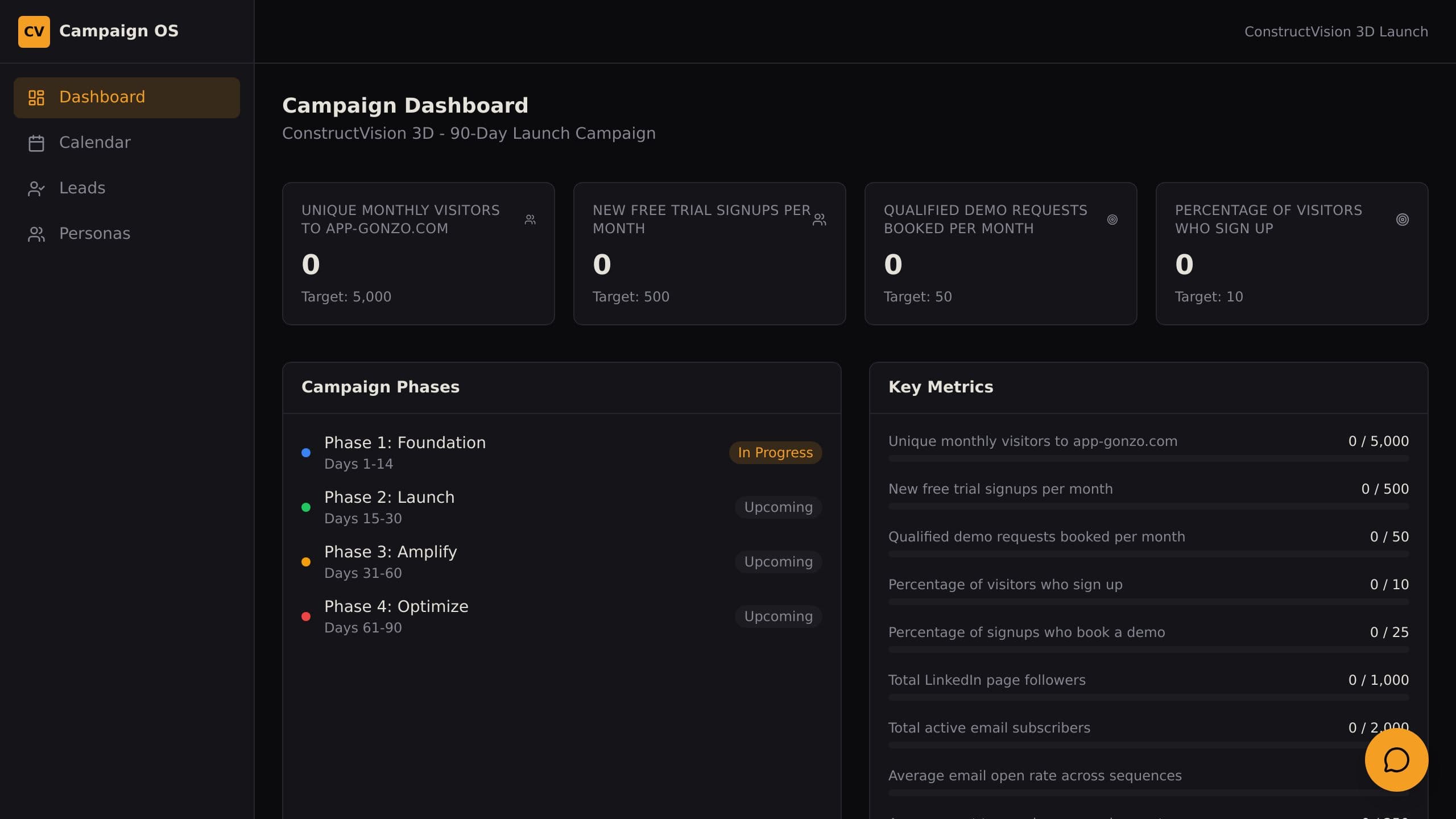
Task: Click progress bar under Qualified demo requests
Action: pos(1148,554)
